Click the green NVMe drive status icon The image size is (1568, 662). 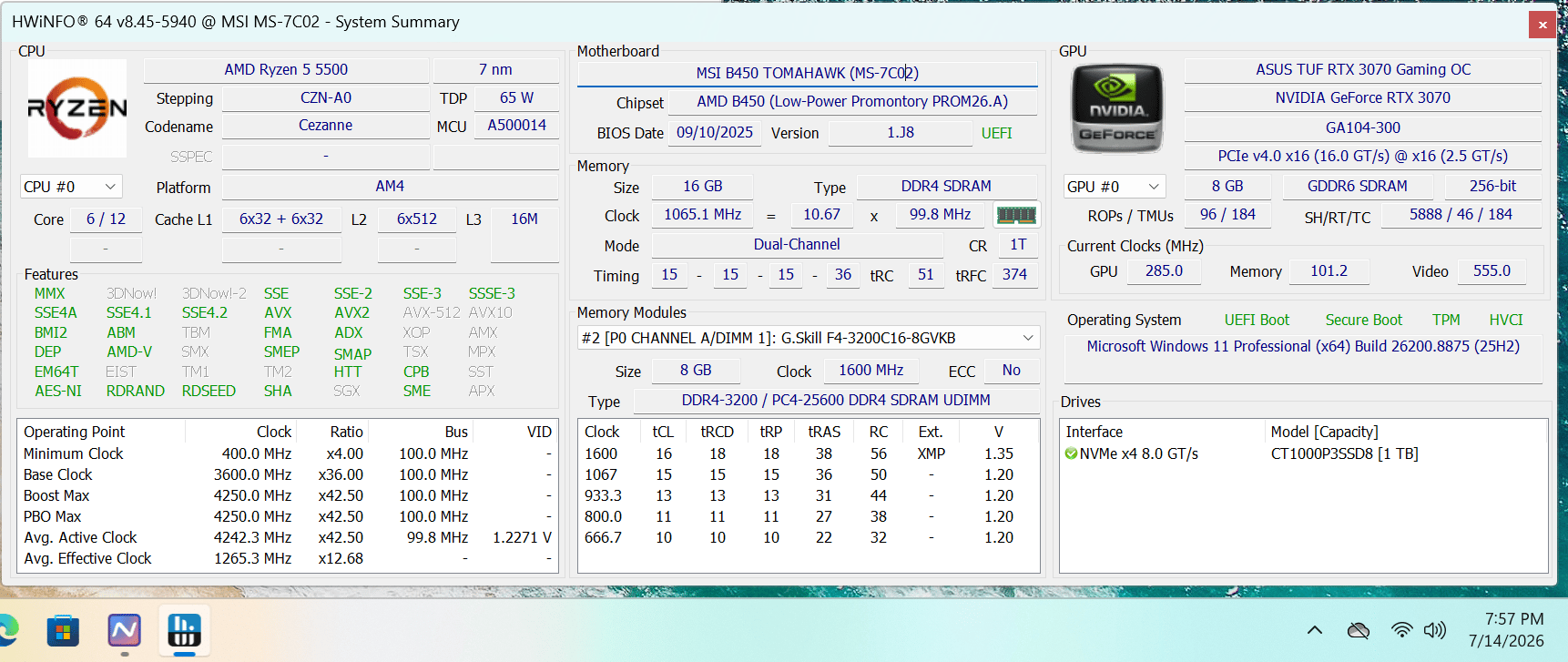click(x=1071, y=453)
